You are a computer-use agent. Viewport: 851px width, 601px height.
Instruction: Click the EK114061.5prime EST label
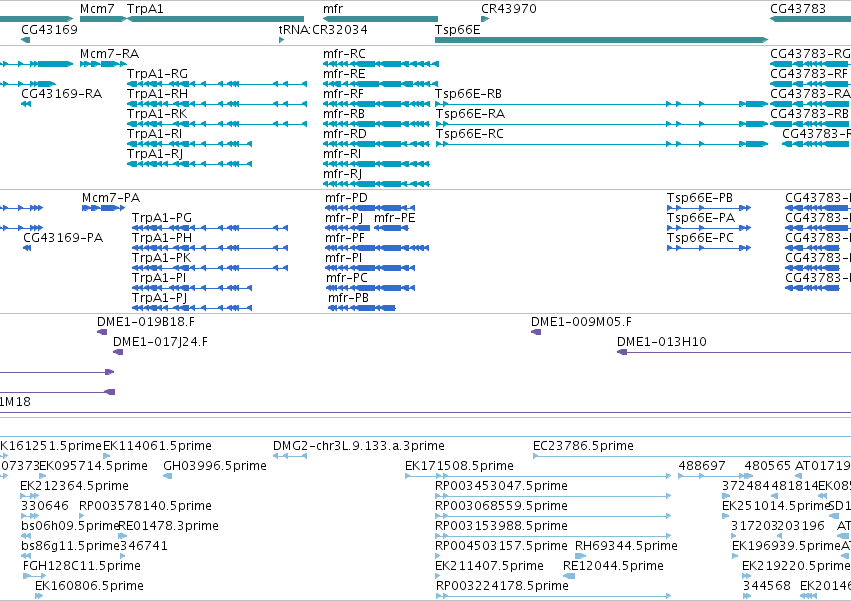pyautogui.click(x=157, y=446)
